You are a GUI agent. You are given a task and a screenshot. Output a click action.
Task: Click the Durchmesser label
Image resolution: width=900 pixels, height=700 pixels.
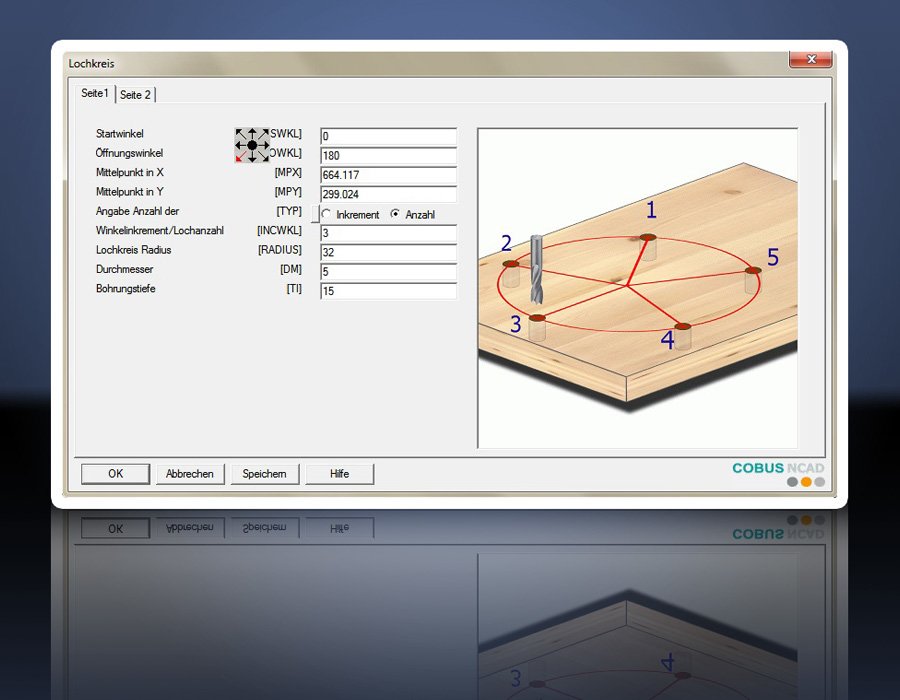pos(124,269)
